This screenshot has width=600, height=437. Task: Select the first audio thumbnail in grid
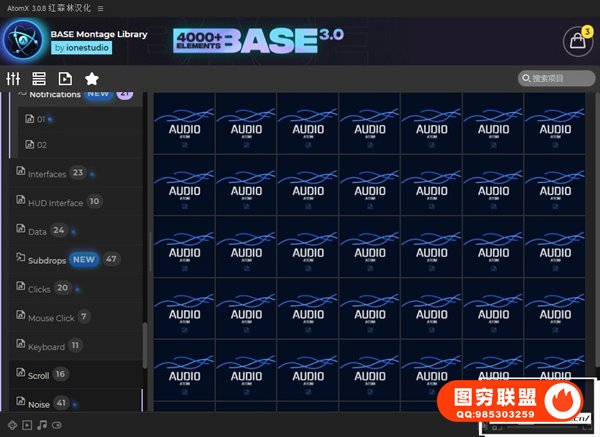click(x=184, y=125)
